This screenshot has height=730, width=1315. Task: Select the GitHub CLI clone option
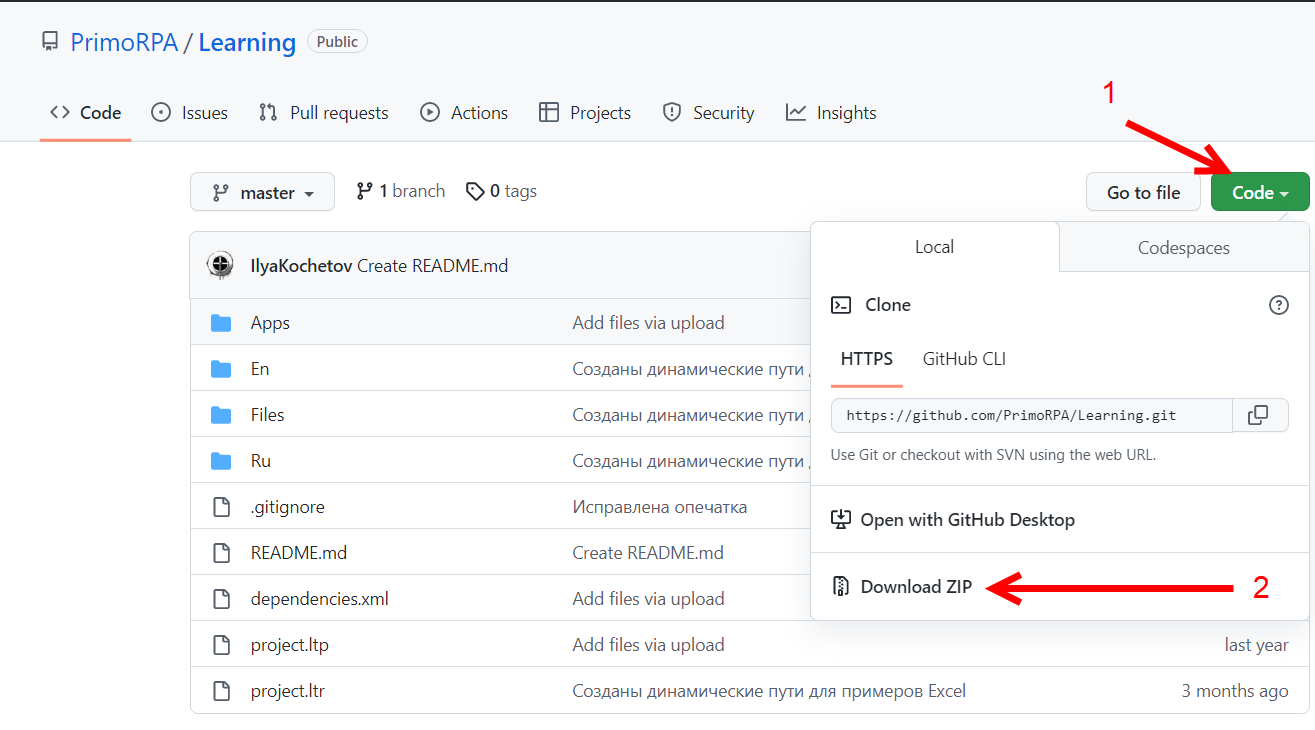point(964,359)
